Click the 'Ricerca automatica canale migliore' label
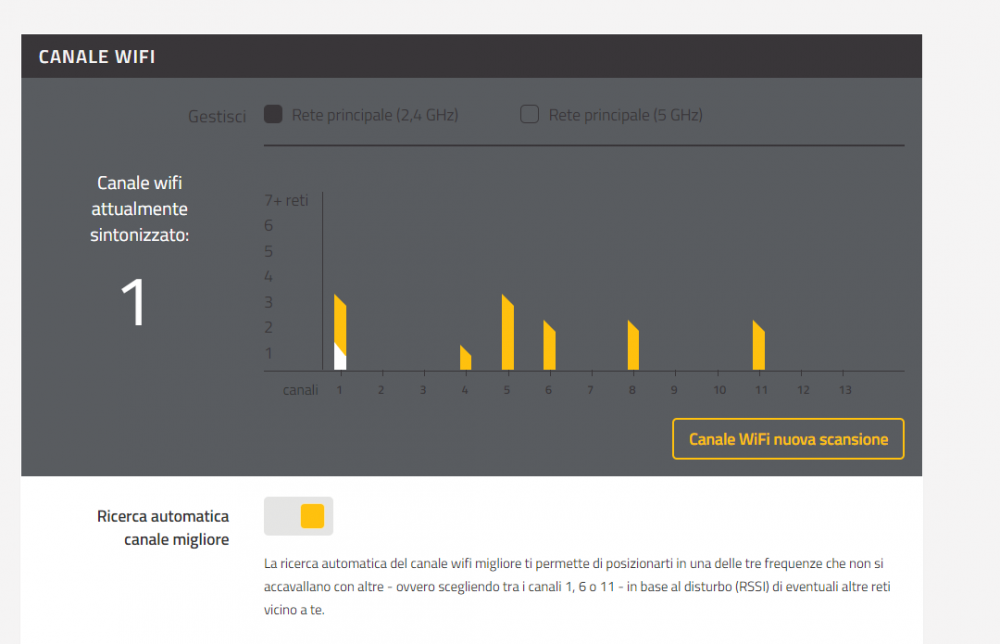This screenshot has width=1000, height=644. click(x=163, y=527)
